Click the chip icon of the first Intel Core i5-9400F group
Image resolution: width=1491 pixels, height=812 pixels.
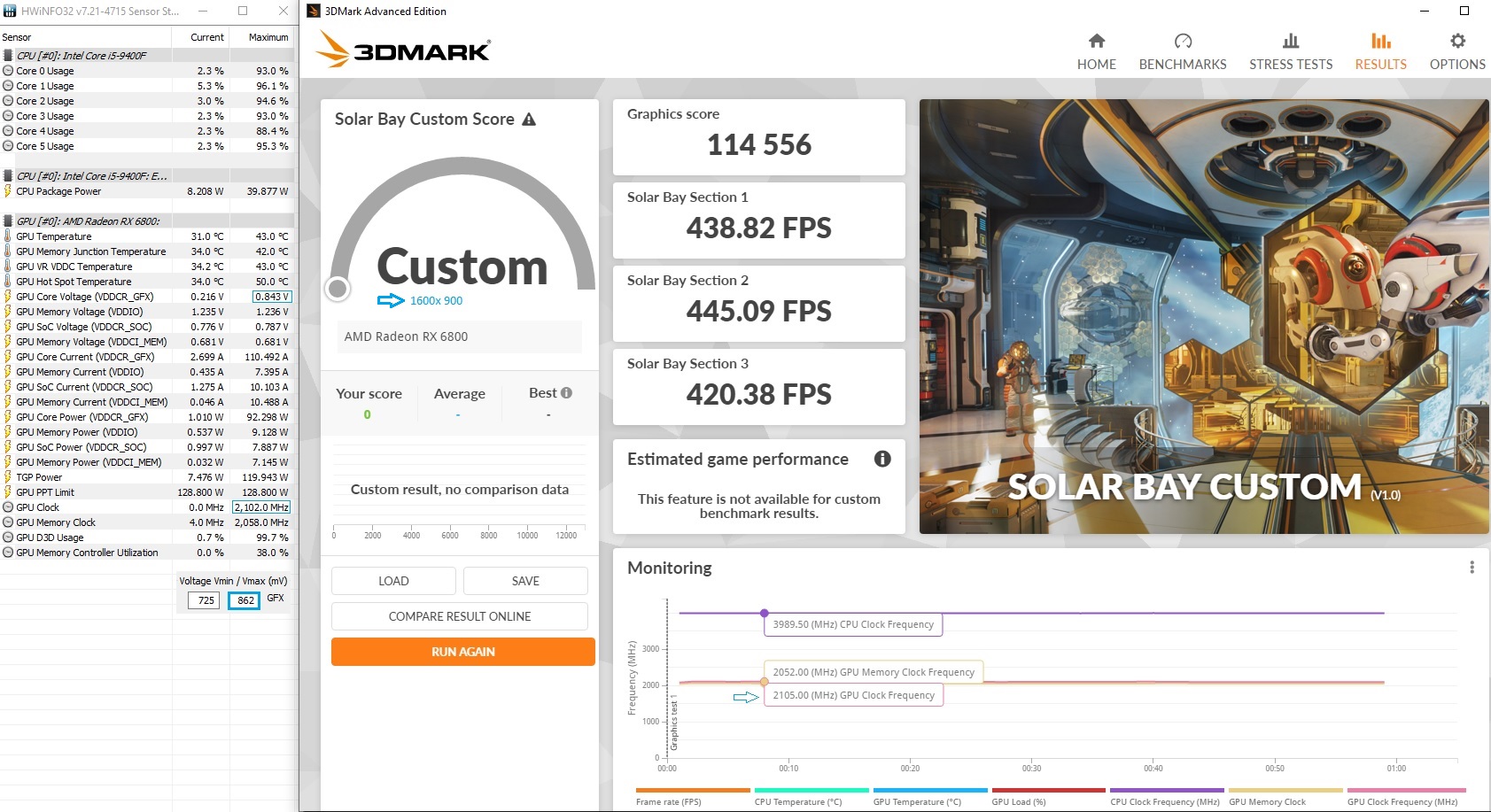pyautogui.click(x=8, y=55)
